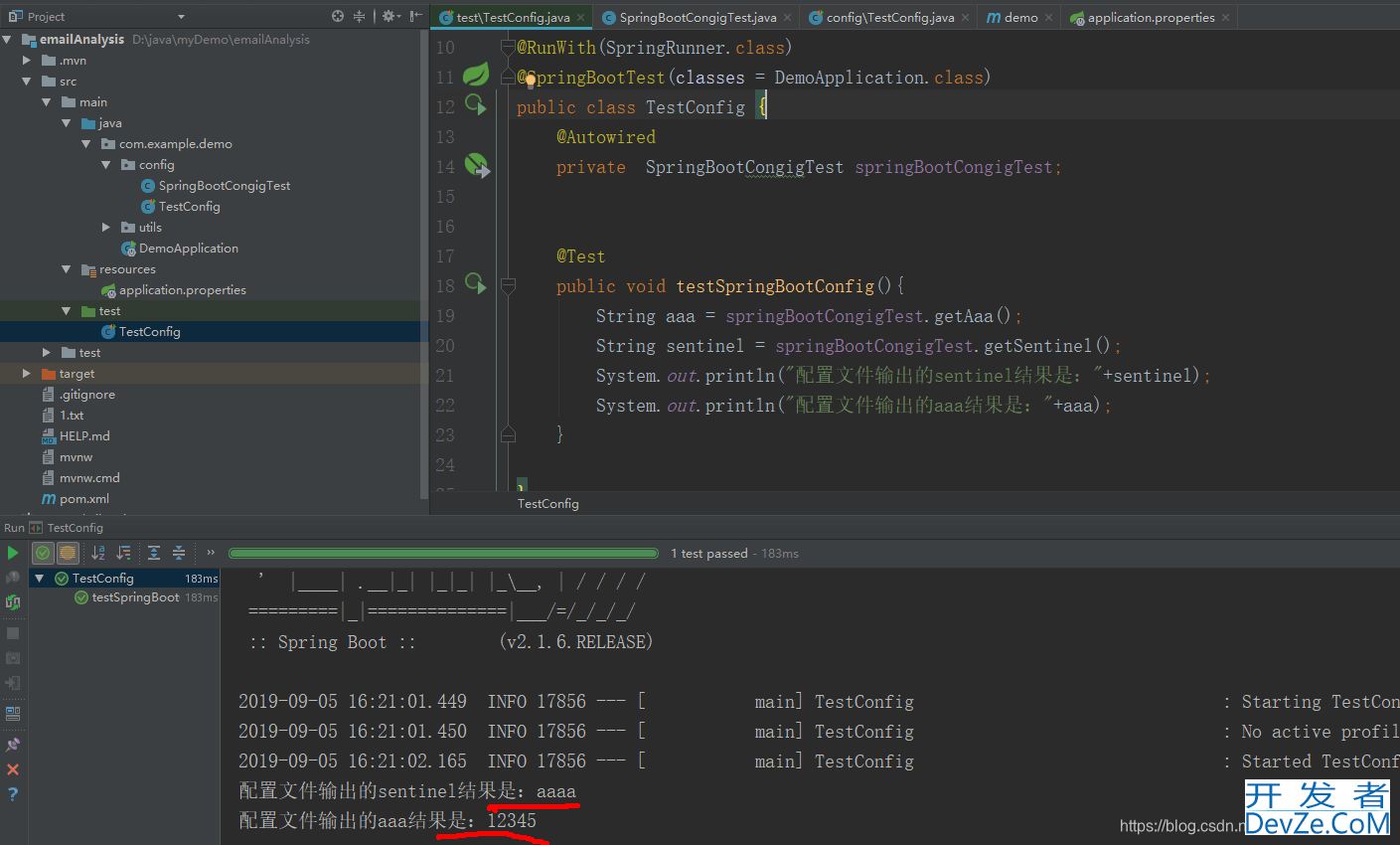Collapse all in Project panel toolbar
The width and height of the screenshot is (1400, 845).
[x=359, y=17]
